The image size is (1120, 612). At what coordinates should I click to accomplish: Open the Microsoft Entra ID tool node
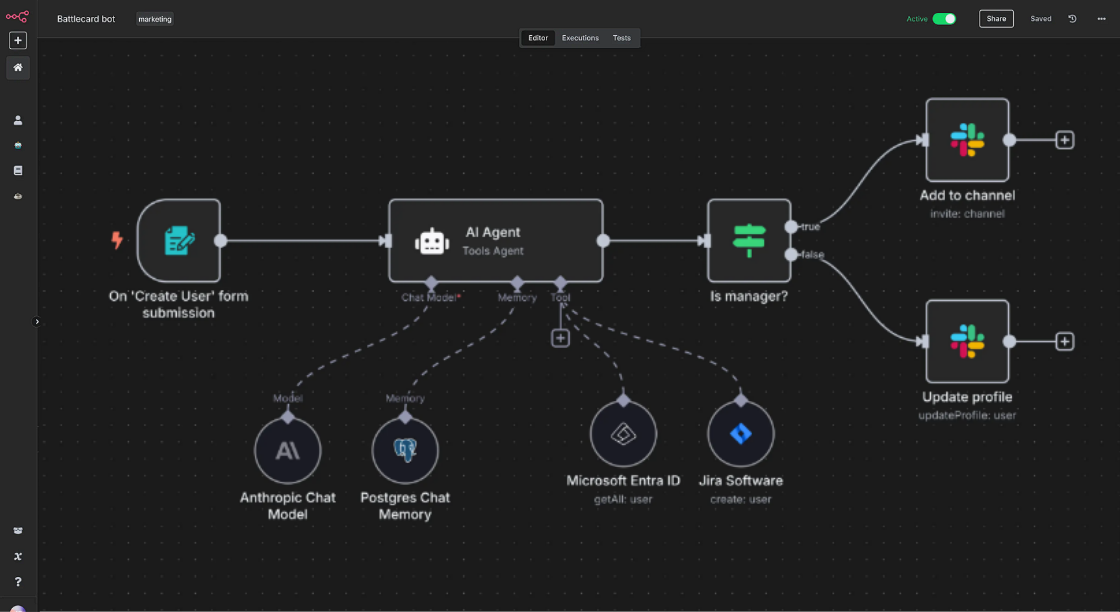[623, 434]
